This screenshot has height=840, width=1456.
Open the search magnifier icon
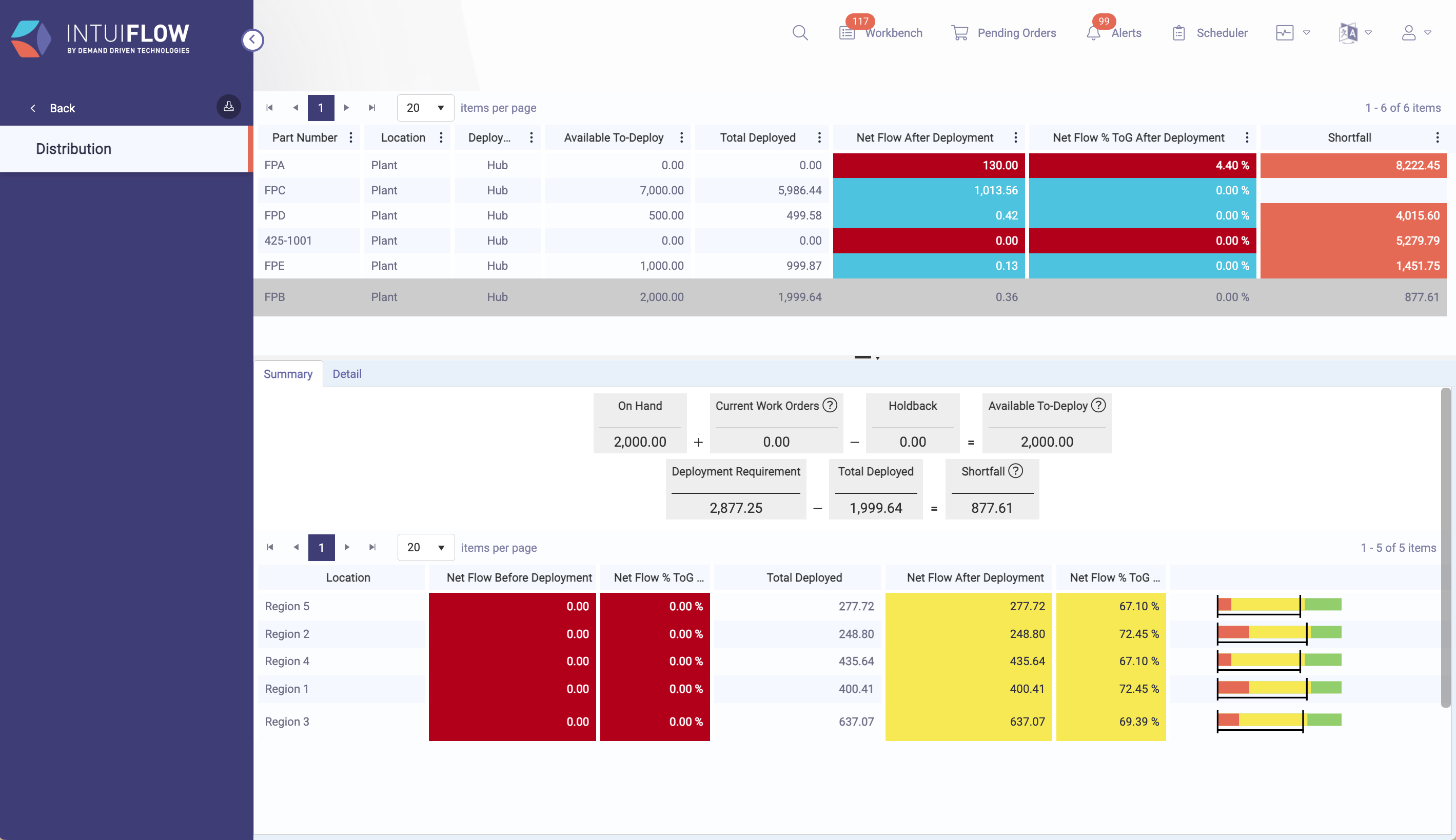click(x=800, y=33)
